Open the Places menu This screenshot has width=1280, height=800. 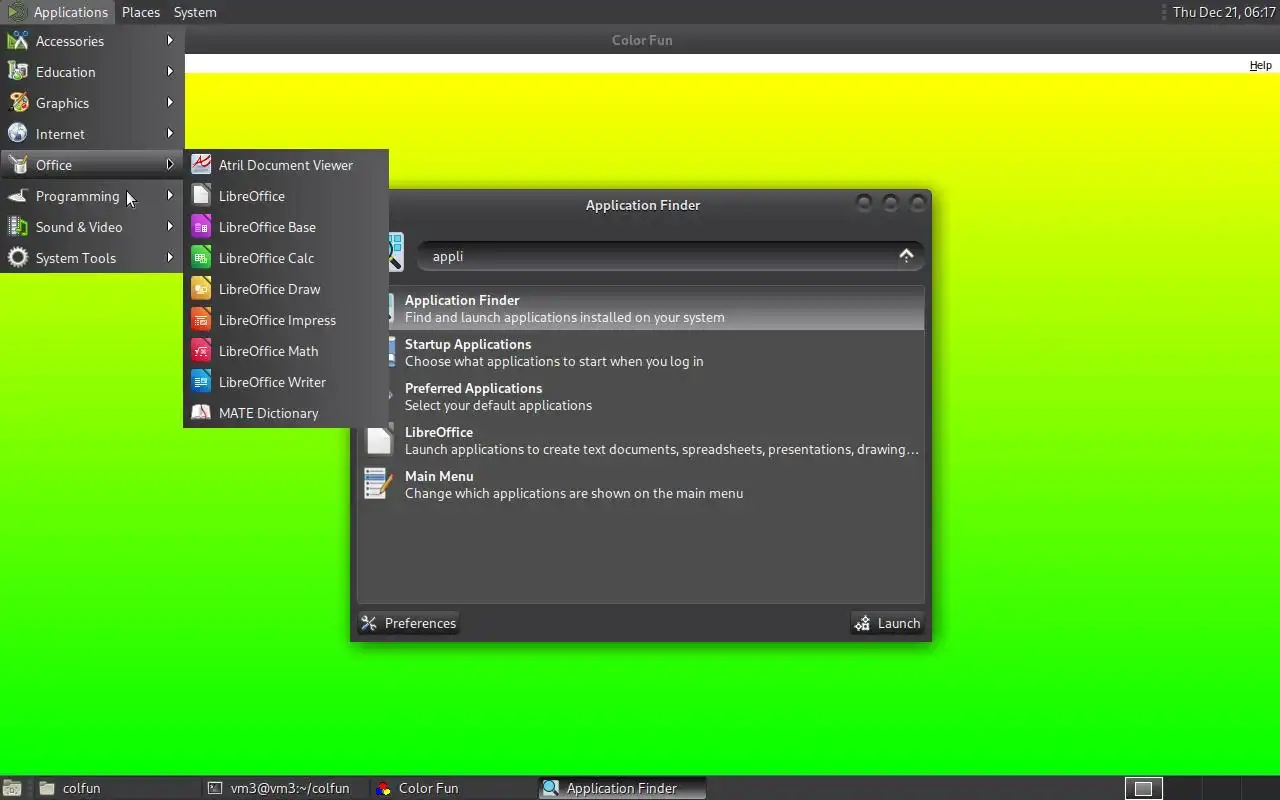click(x=141, y=12)
